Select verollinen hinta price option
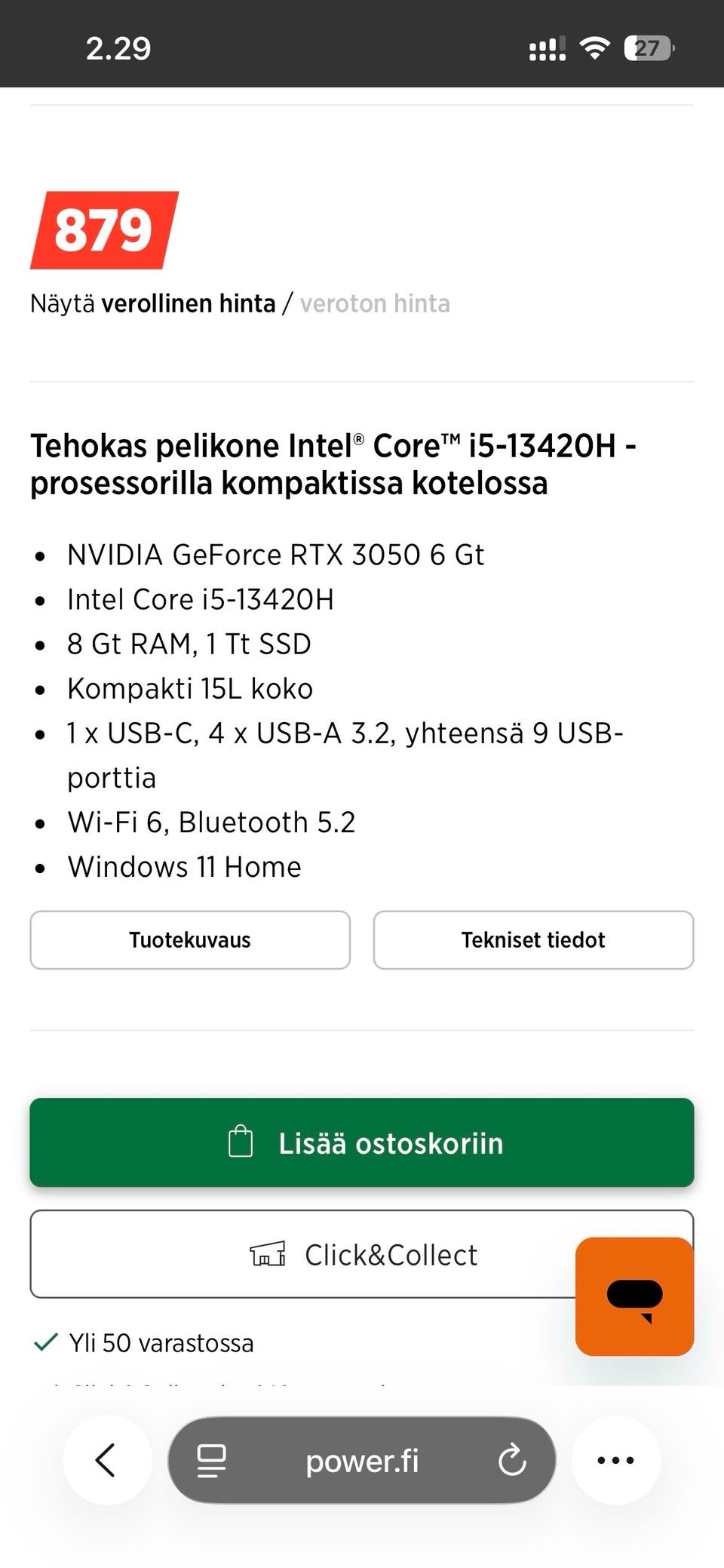 189,303
